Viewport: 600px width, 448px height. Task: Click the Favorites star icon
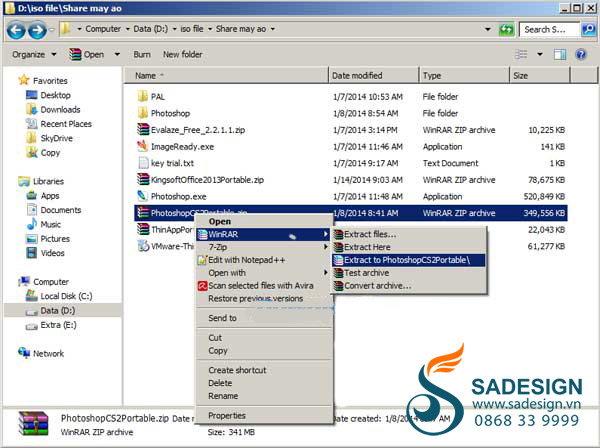[24, 80]
